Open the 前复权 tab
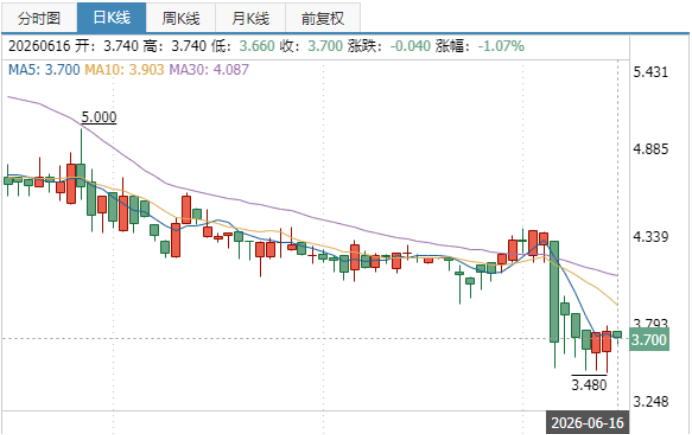692x435 pixels. tap(323, 18)
